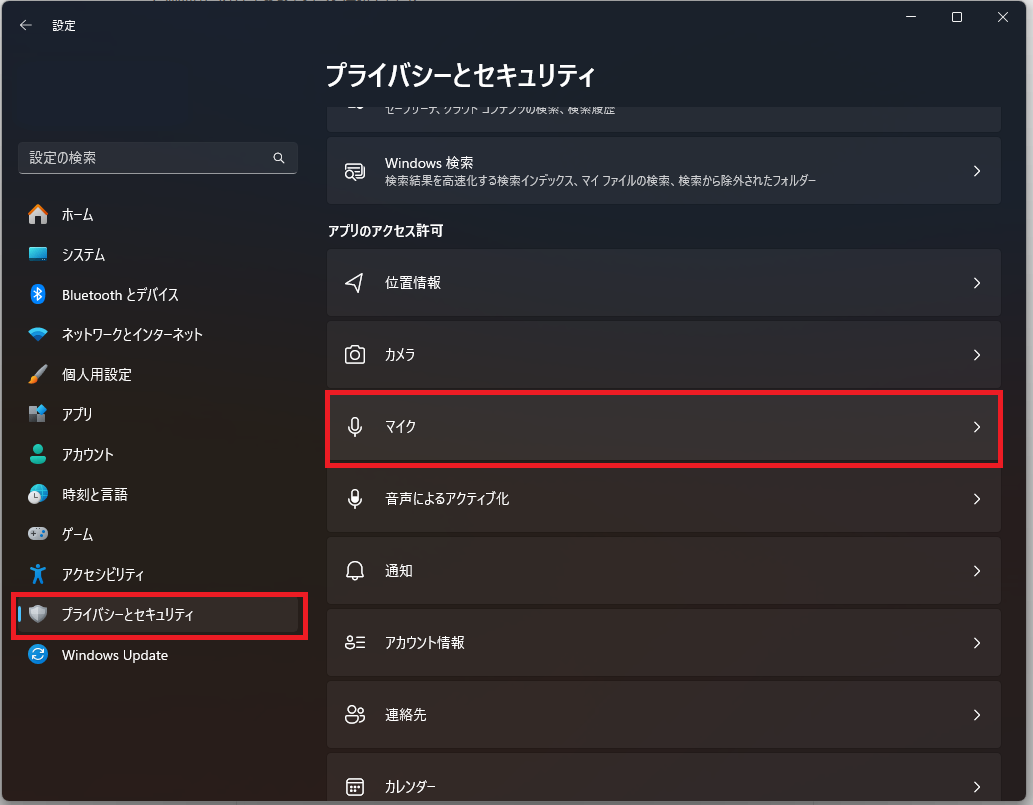Open 時刻と言語 settings
The height and width of the screenshot is (805, 1033).
(157, 494)
